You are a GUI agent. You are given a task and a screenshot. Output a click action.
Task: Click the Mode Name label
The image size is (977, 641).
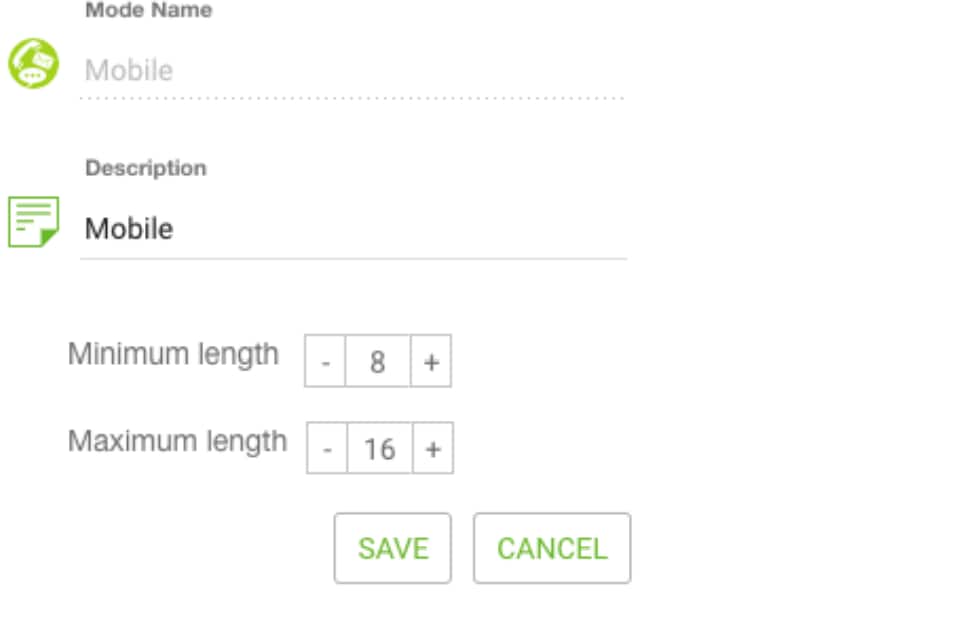(x=149, y=10)
